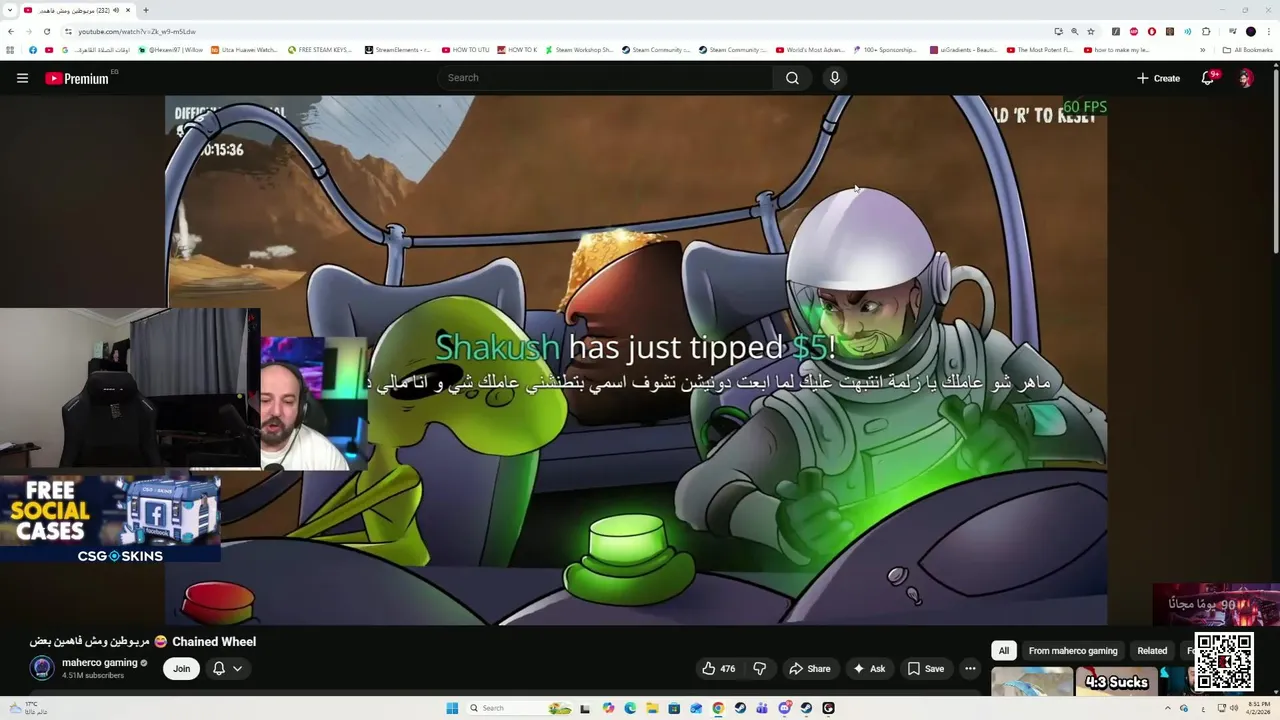View site information icon in address bar
Image resolution: width=1280 pixels, height=720 pixels.
point(68,32)
